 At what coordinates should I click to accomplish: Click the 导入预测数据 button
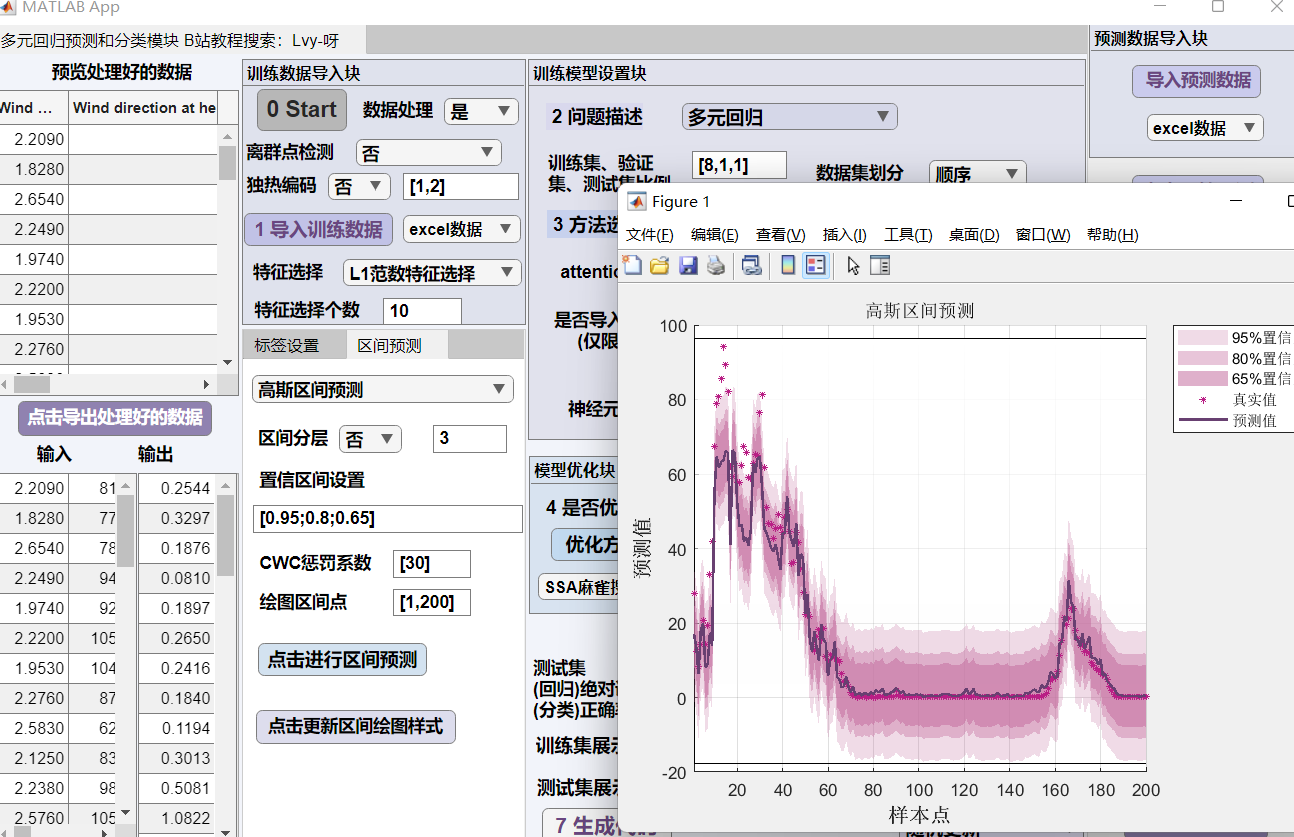click(1197, 81)
